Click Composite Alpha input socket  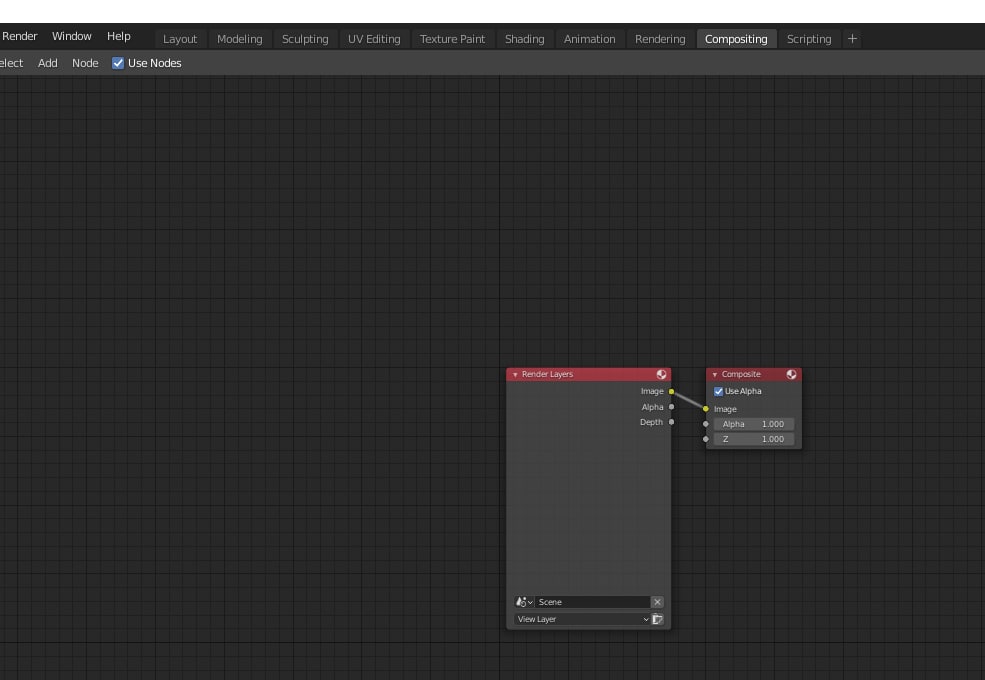pos(705,424)
